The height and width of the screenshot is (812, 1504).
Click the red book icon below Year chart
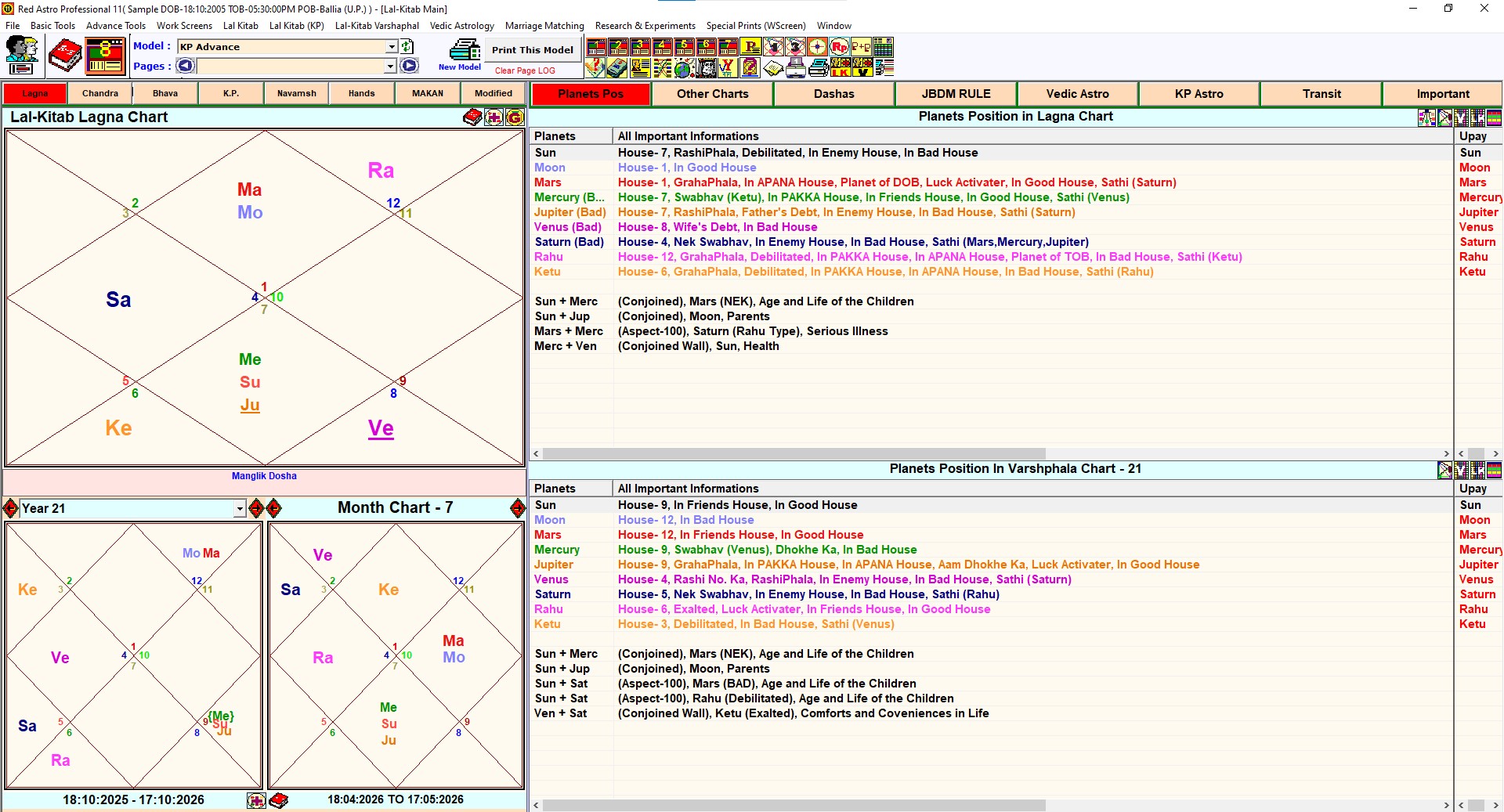[278, 800]
